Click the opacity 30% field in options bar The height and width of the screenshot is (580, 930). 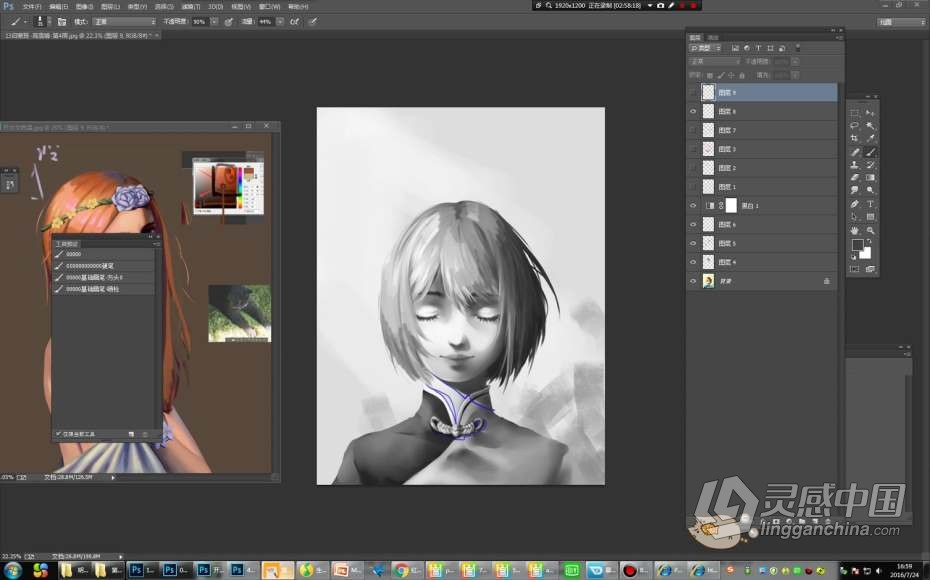pos(200,22)
